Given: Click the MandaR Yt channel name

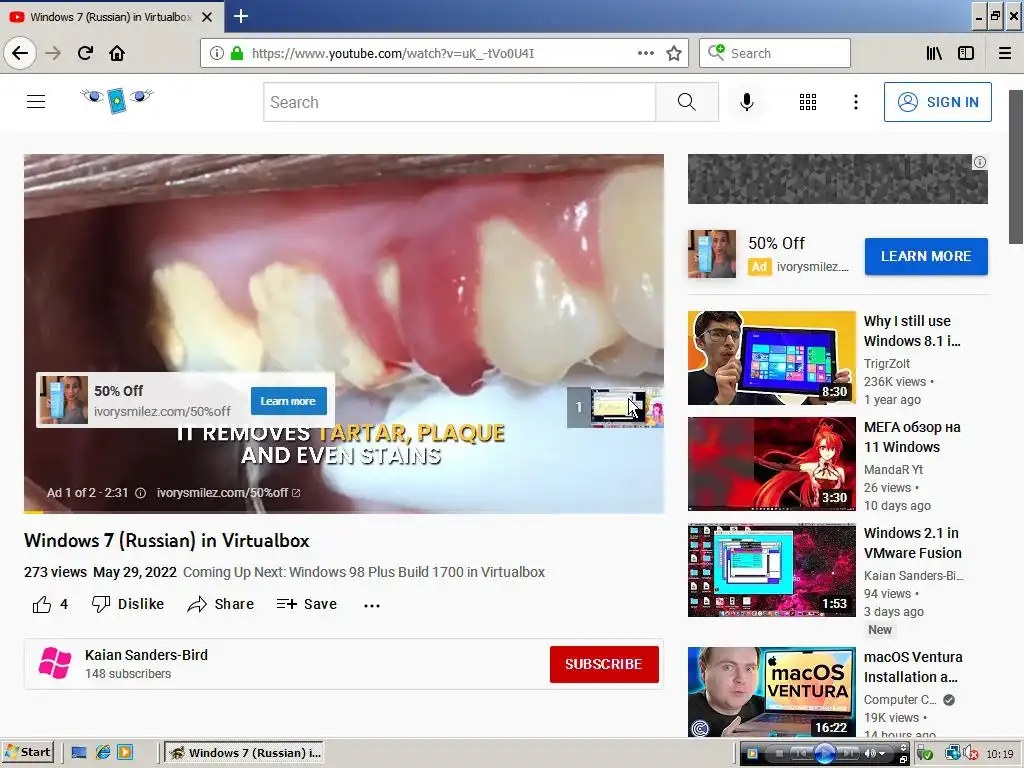Looking at the screenshot, I should 893,470.
